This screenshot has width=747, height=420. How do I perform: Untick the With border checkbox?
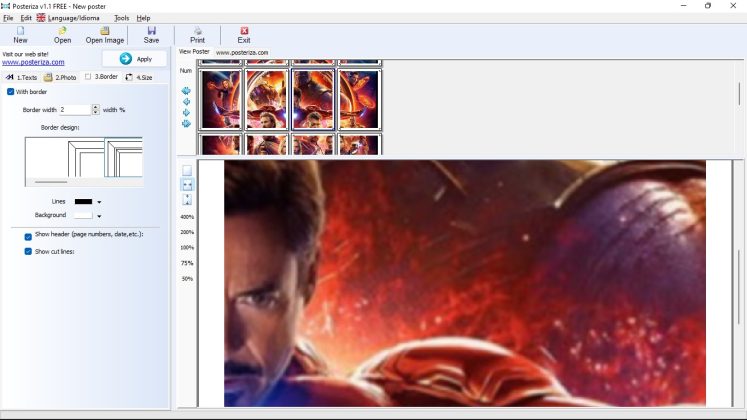point(10,91)
